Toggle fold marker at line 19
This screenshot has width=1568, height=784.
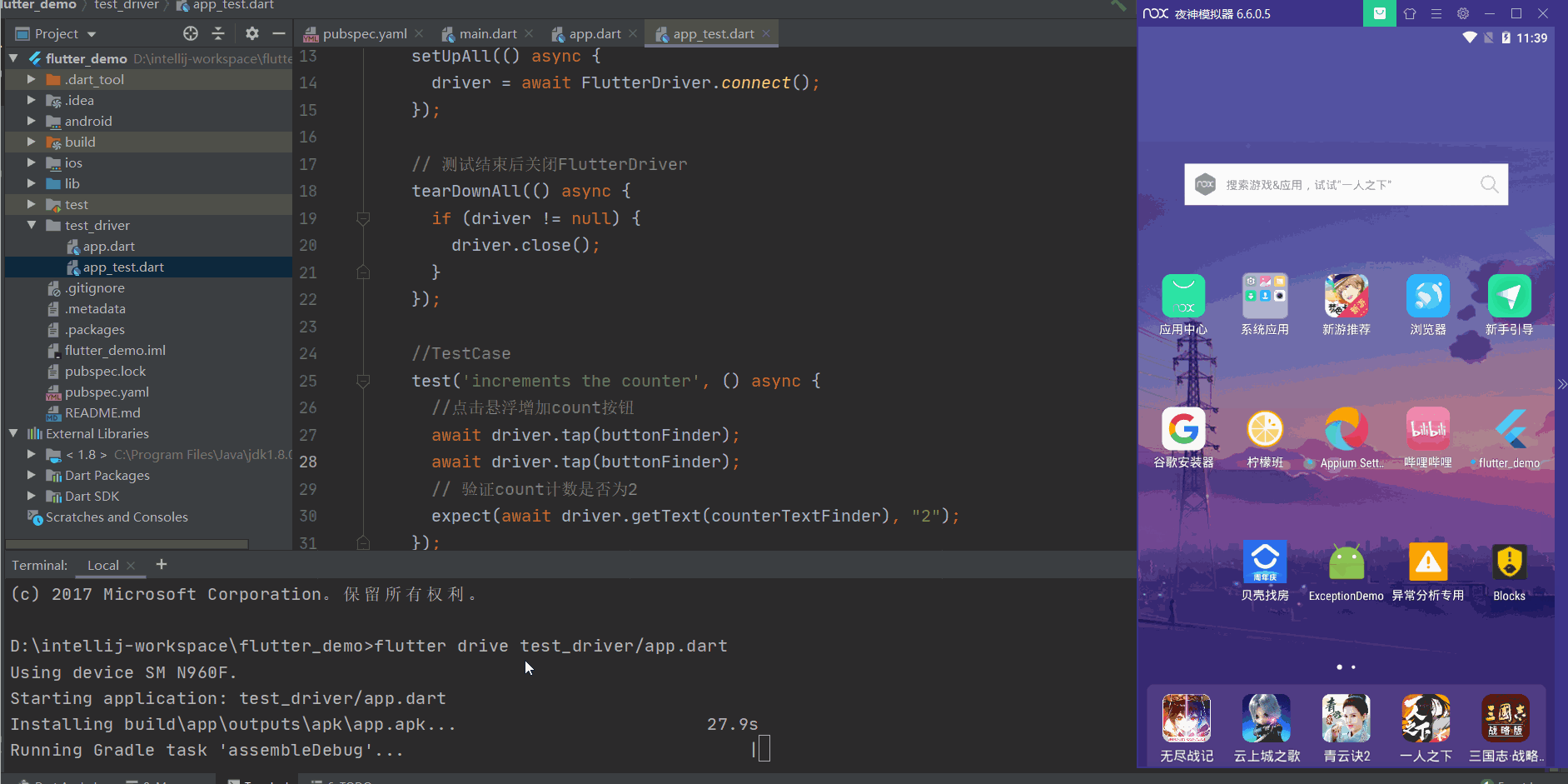pos(363,218)
